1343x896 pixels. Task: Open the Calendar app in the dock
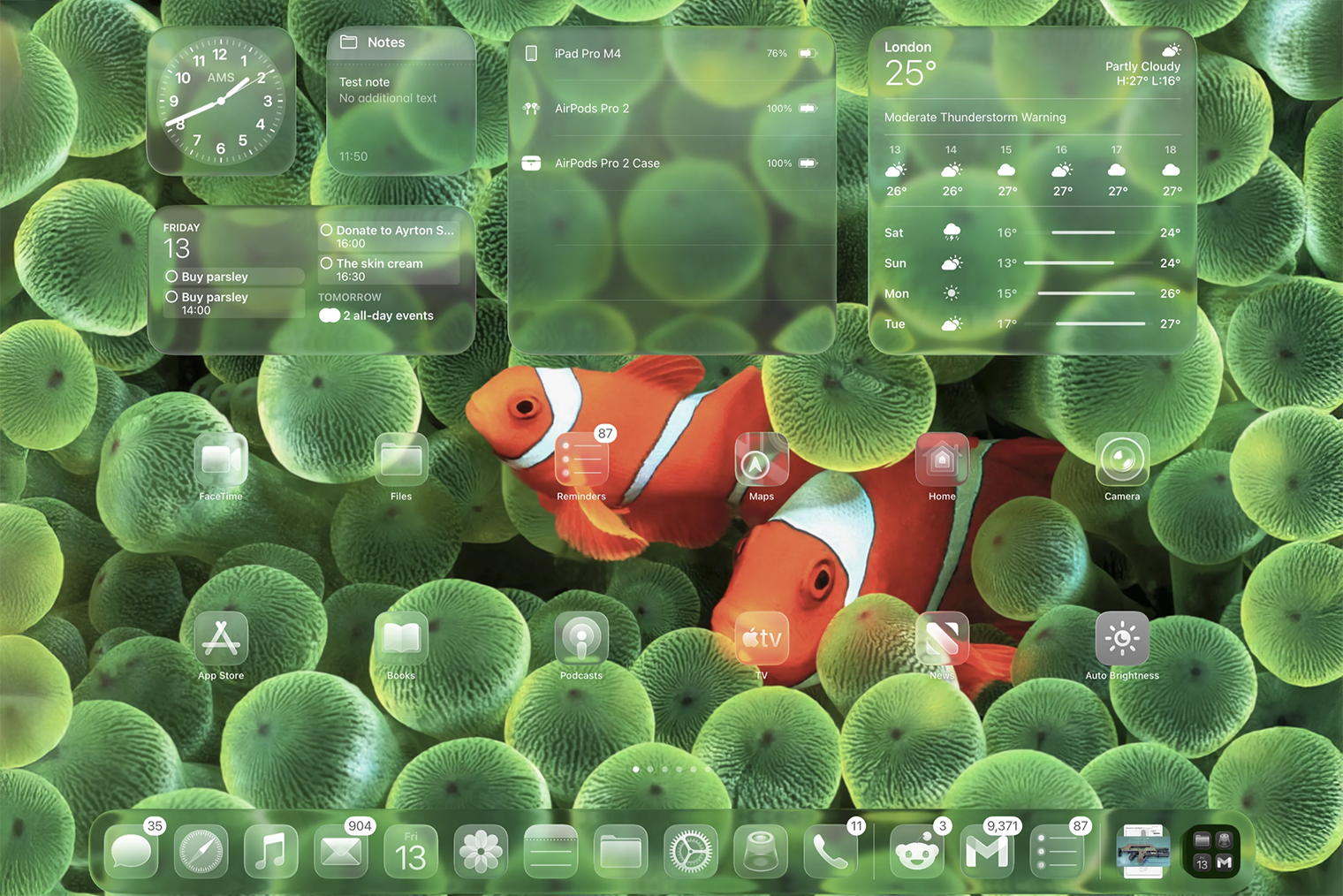coord(411,852)
